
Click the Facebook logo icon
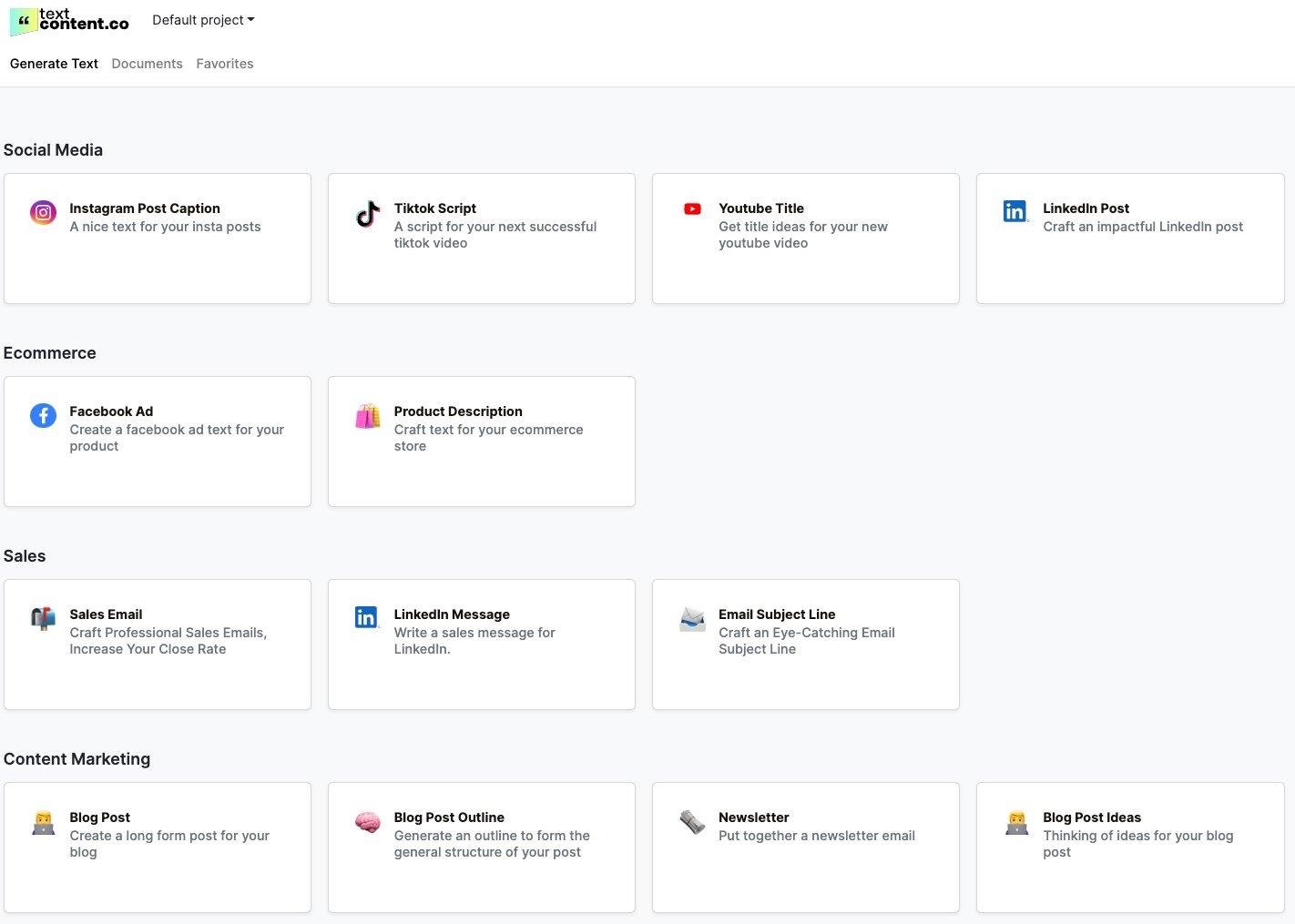(43, 415)
